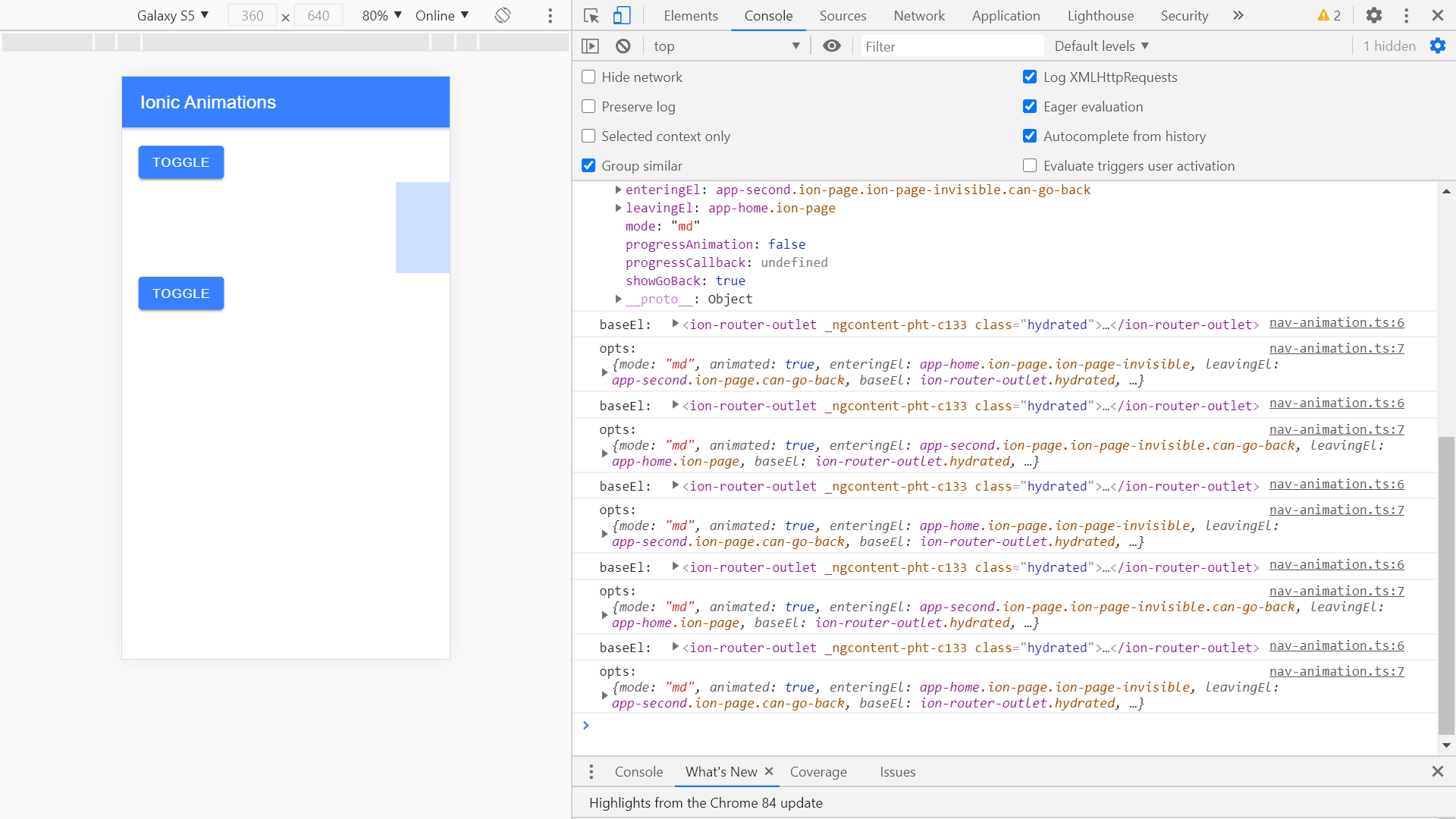Enable the Hide network checkbox
Screen dimensions: 1456x819
(588, 77)
